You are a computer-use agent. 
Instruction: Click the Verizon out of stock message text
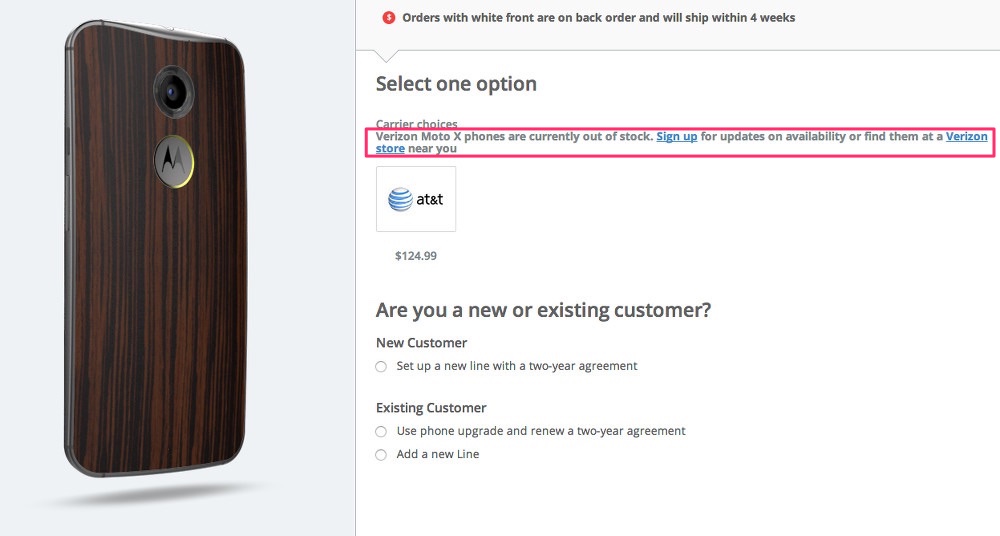coord(514,136)
